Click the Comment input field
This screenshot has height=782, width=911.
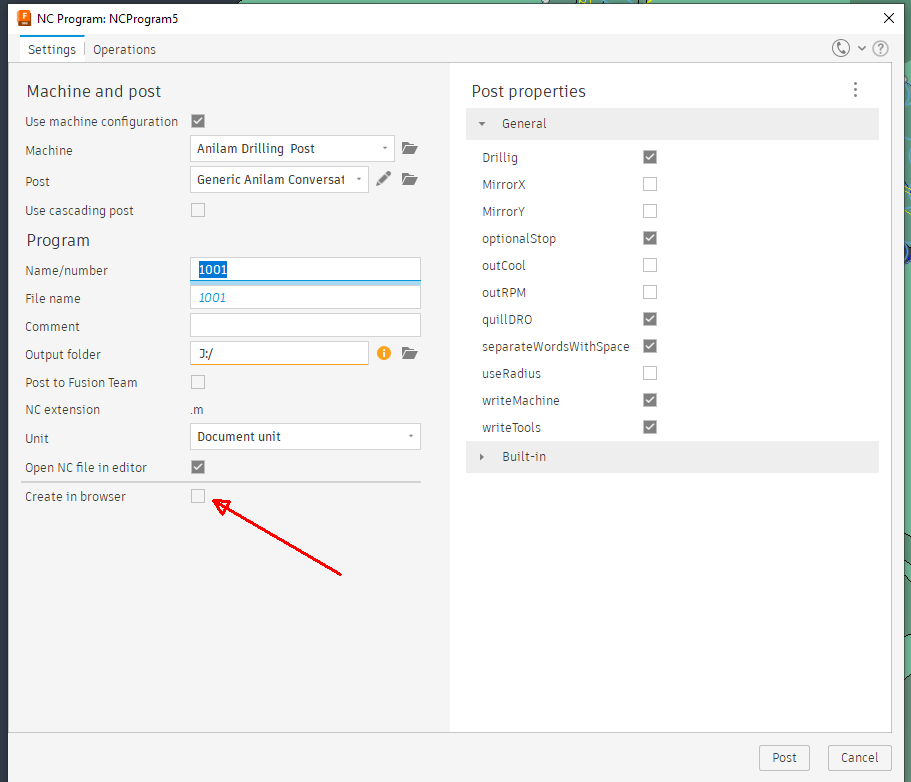[304, 324]
